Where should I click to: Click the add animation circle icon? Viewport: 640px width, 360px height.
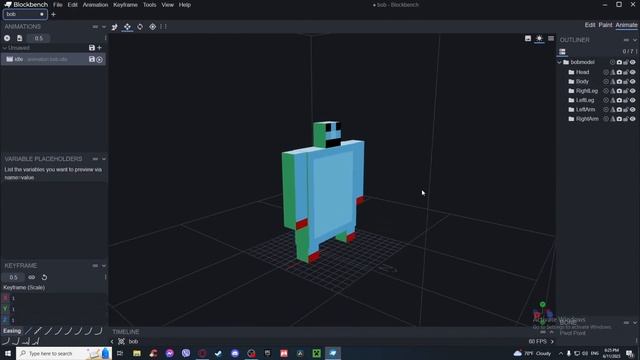tap(7, 38)
